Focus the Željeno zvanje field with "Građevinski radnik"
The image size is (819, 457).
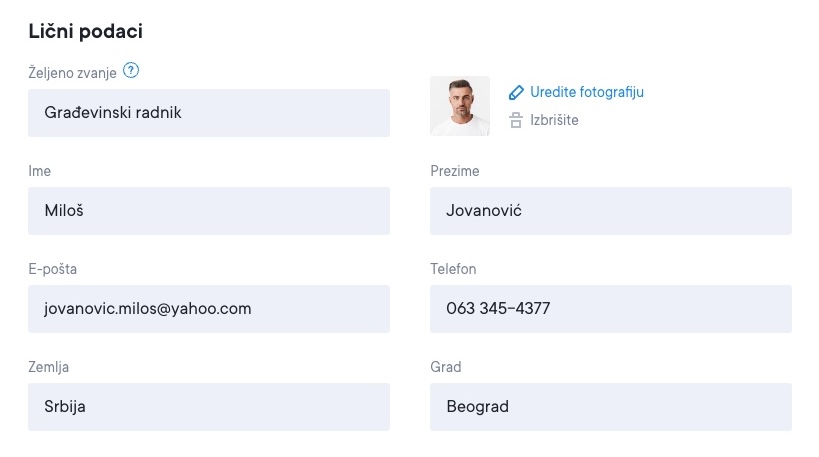point(209,113)
